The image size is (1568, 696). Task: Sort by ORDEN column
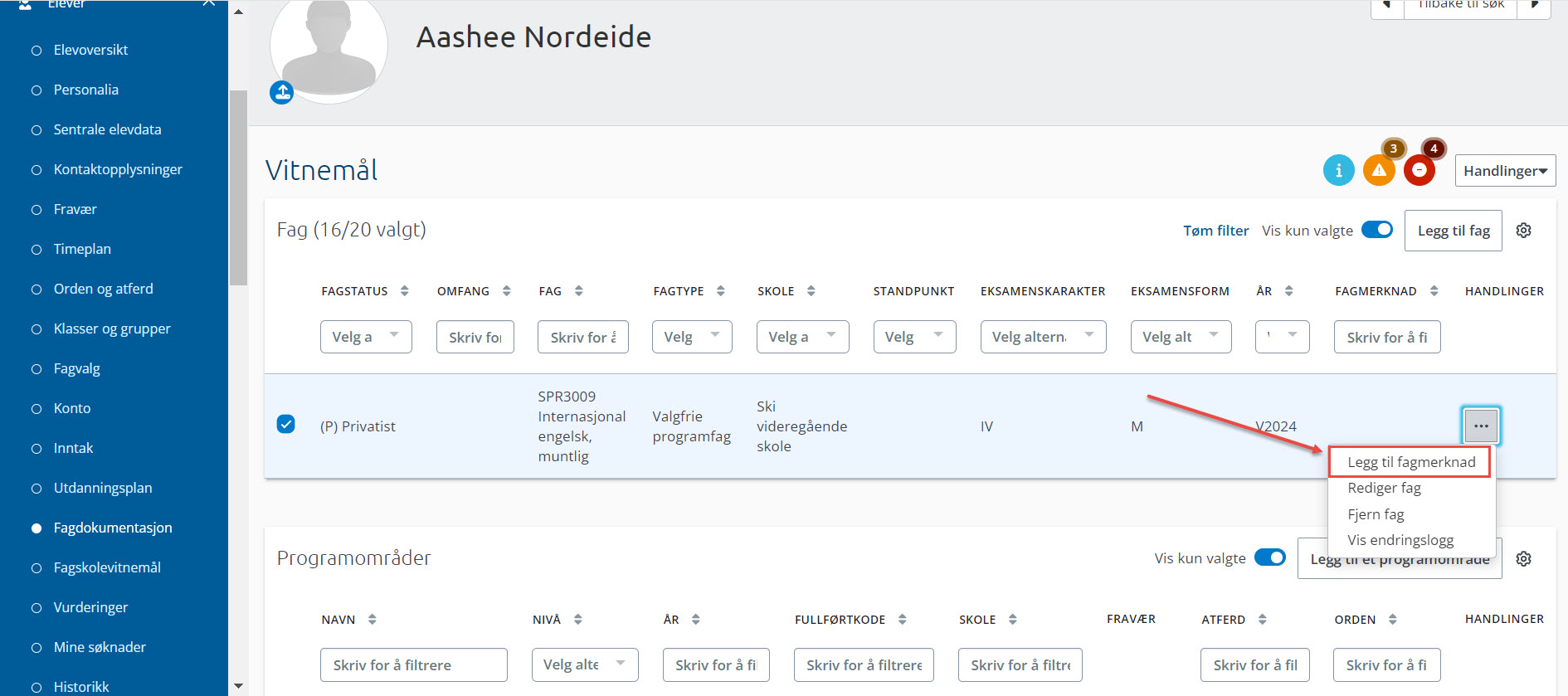tap(1392, 620)
